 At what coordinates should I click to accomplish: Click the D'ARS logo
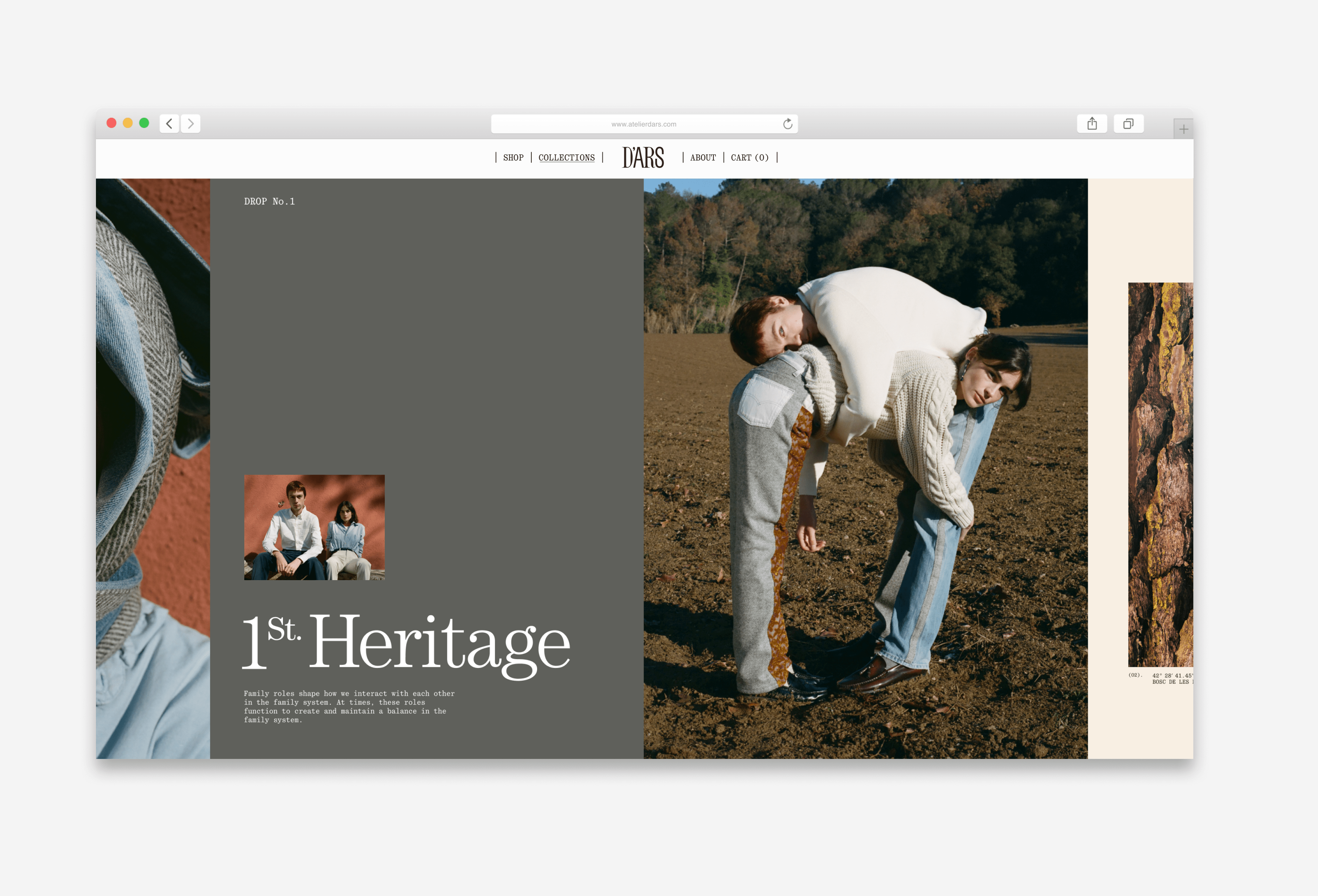tap(642, 158)
